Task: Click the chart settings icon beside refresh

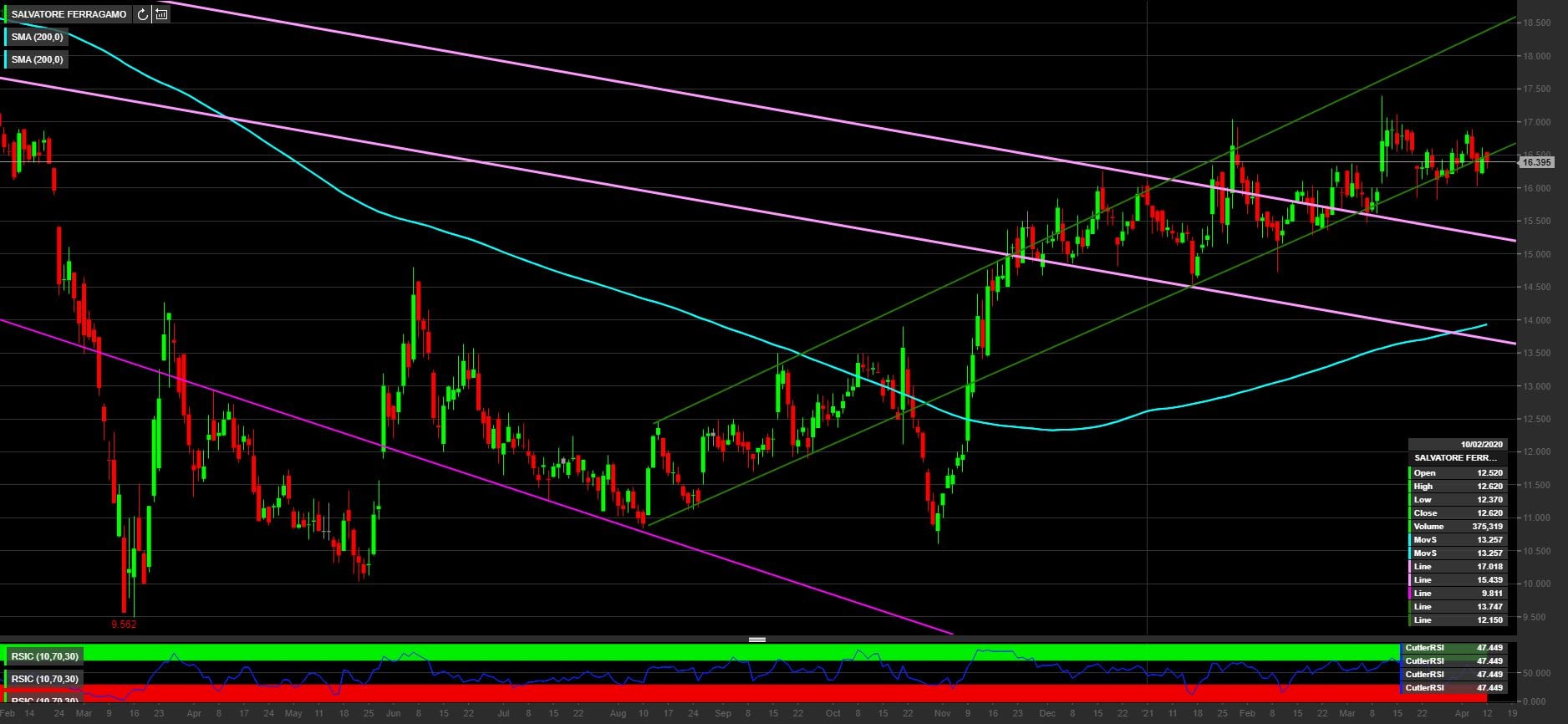Action: 161,14
